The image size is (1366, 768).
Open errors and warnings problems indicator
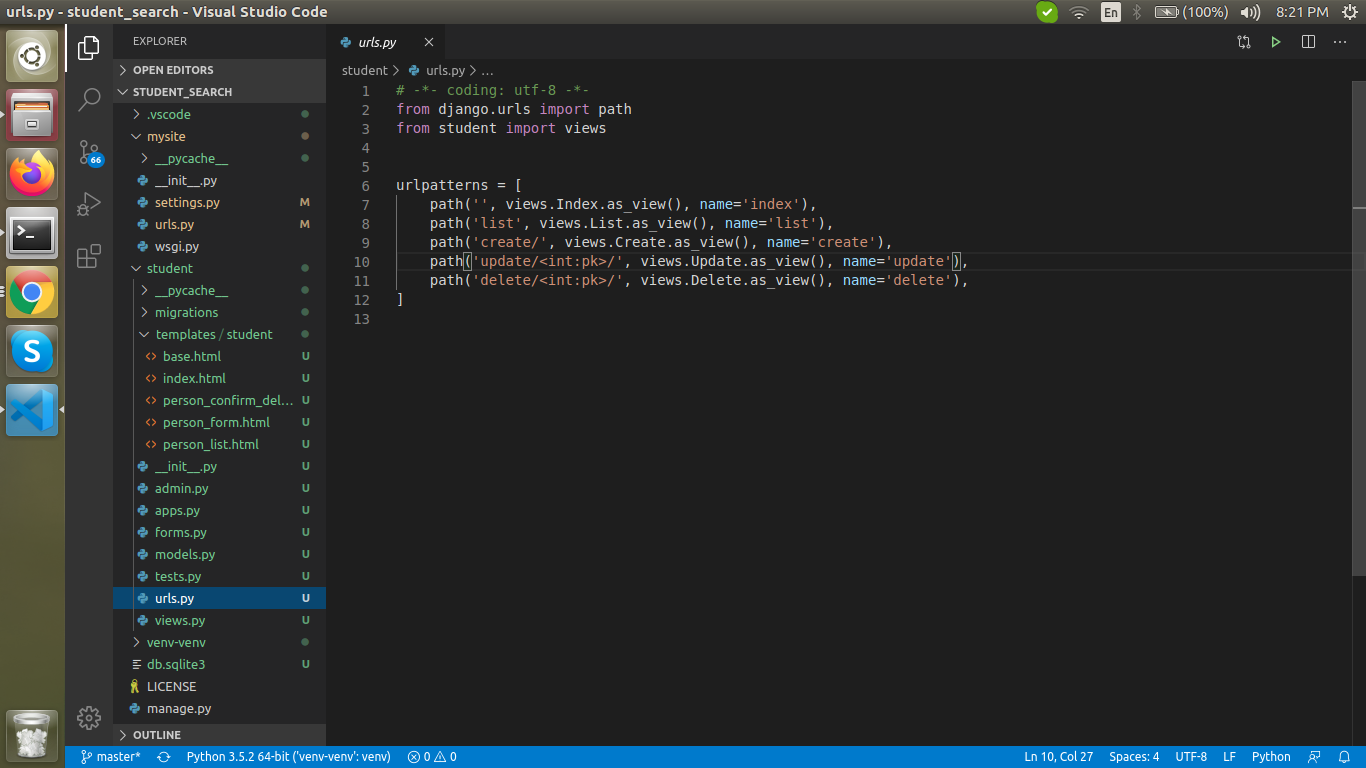[432, 757]
